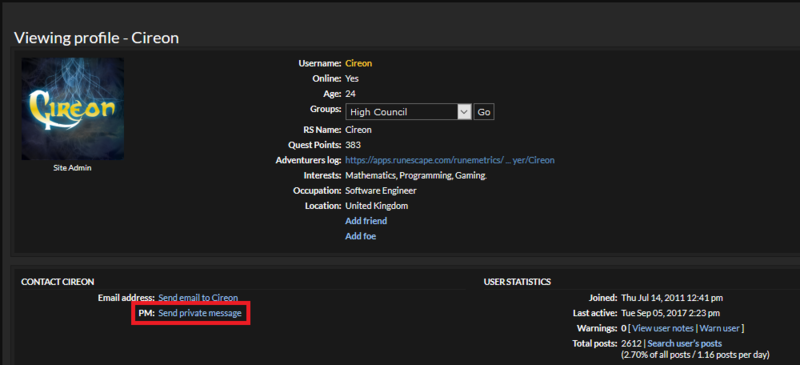Click the Warn user link
Screen dimensions: 800x365
(720, 328)
